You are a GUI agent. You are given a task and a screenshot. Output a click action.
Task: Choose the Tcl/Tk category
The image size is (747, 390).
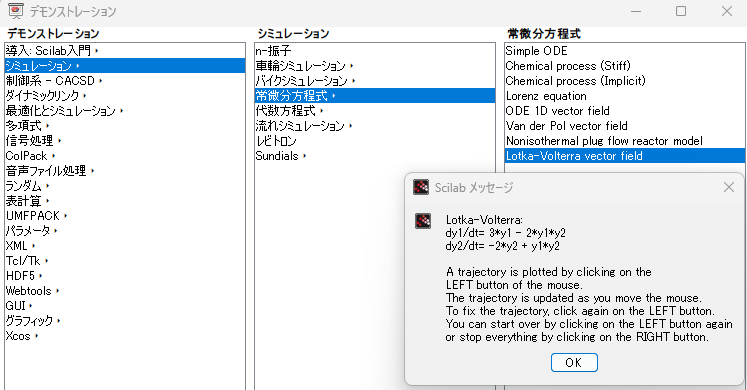point(125,260)
